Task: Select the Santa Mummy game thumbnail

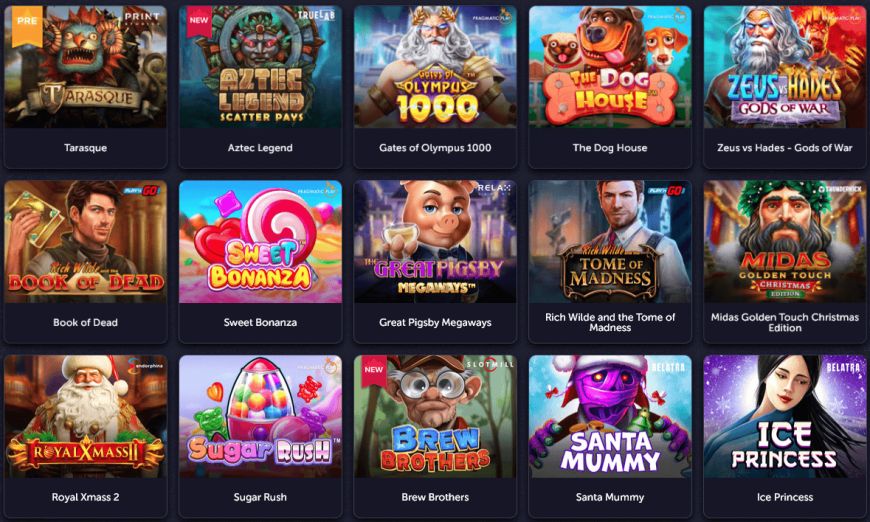Action: pyautogui.click(x=610, y=417)
